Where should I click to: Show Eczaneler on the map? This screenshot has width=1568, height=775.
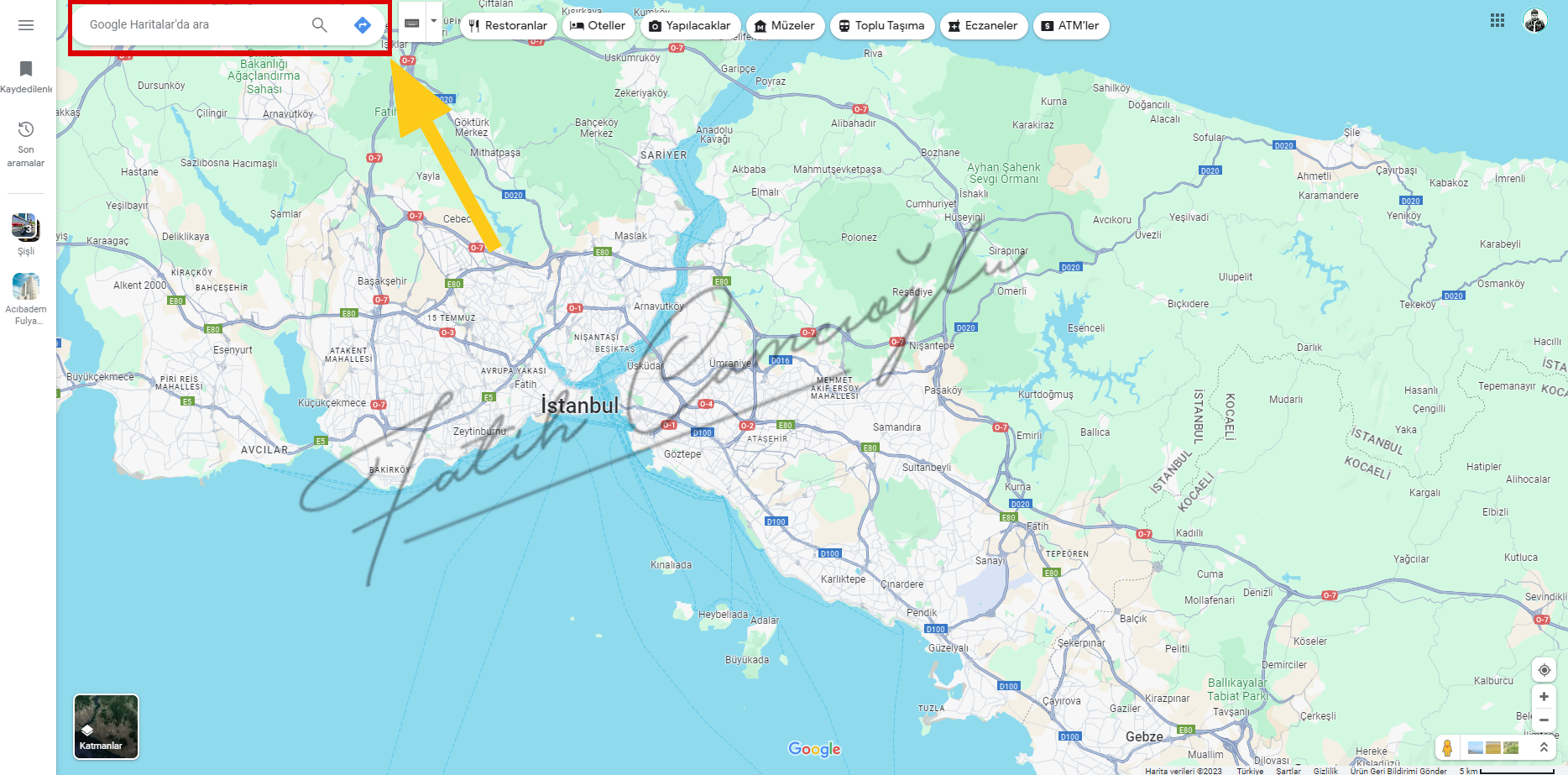[x=983, y=25]
